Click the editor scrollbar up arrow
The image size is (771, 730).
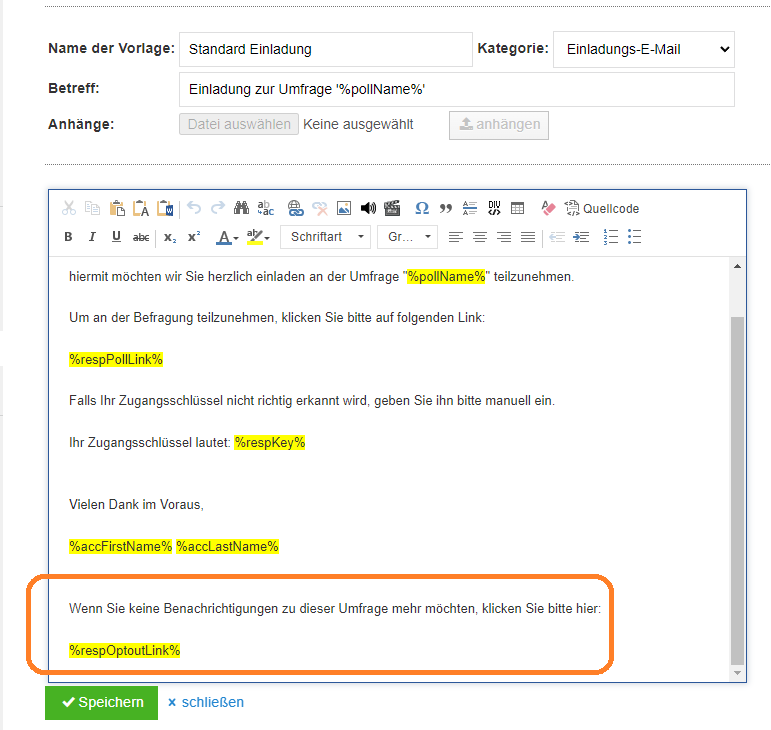click(x=737, y=266)
